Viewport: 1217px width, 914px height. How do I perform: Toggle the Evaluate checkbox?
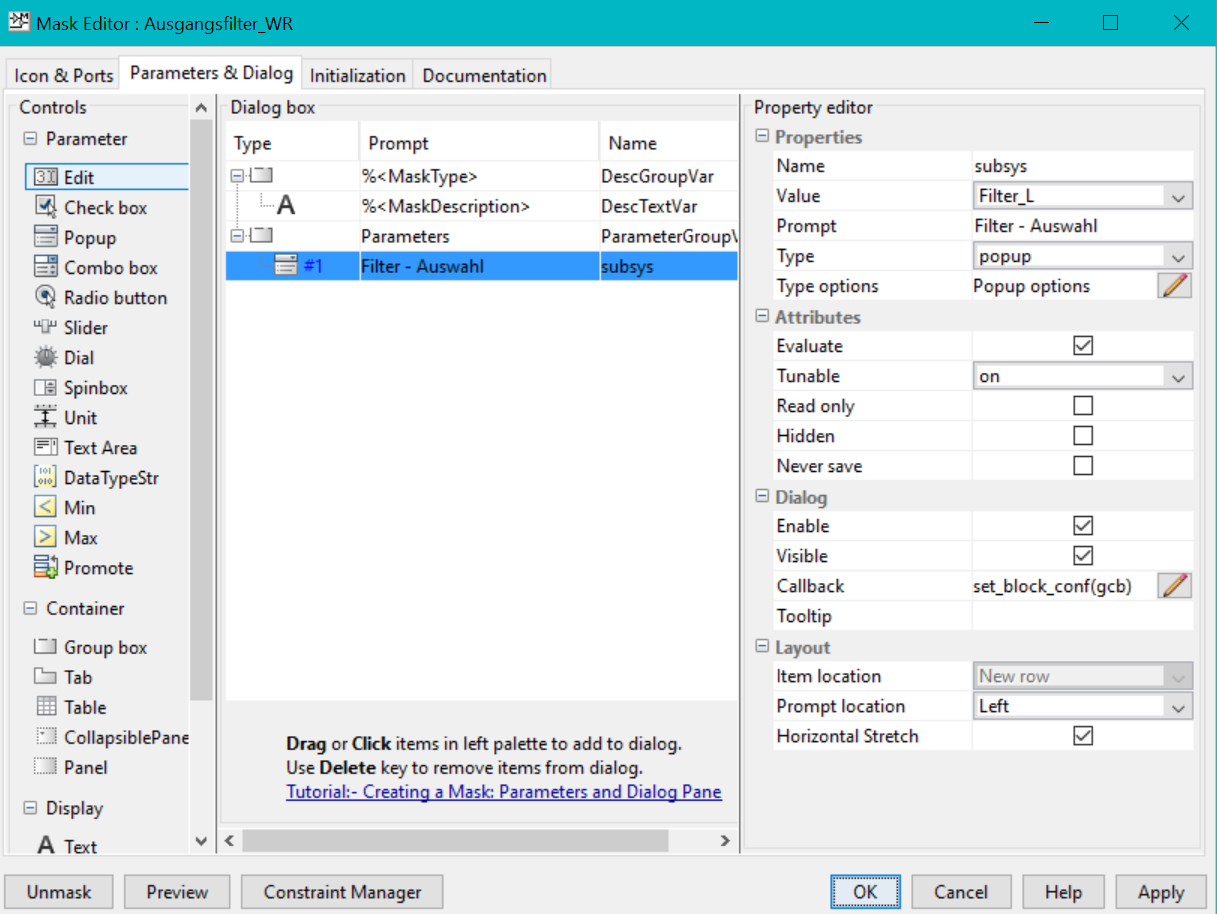[x=1082, y=346]
